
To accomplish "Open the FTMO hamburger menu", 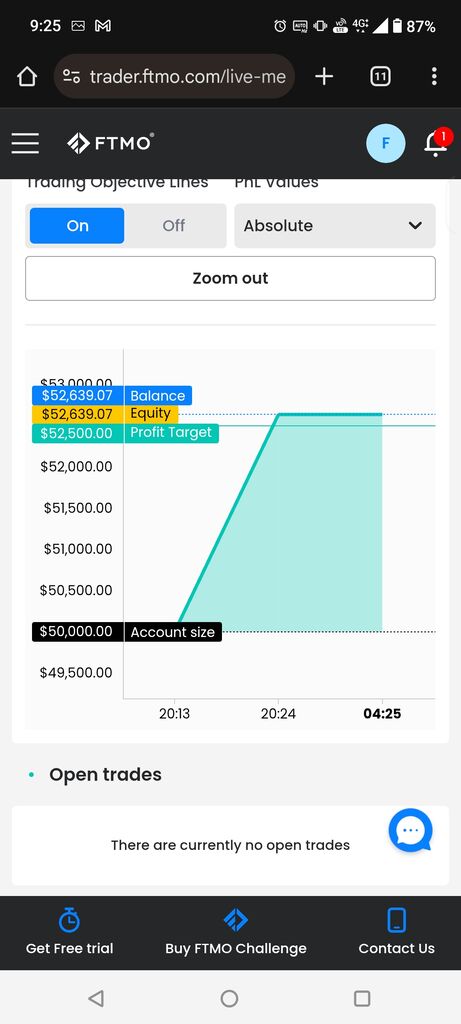I will 25,143.
